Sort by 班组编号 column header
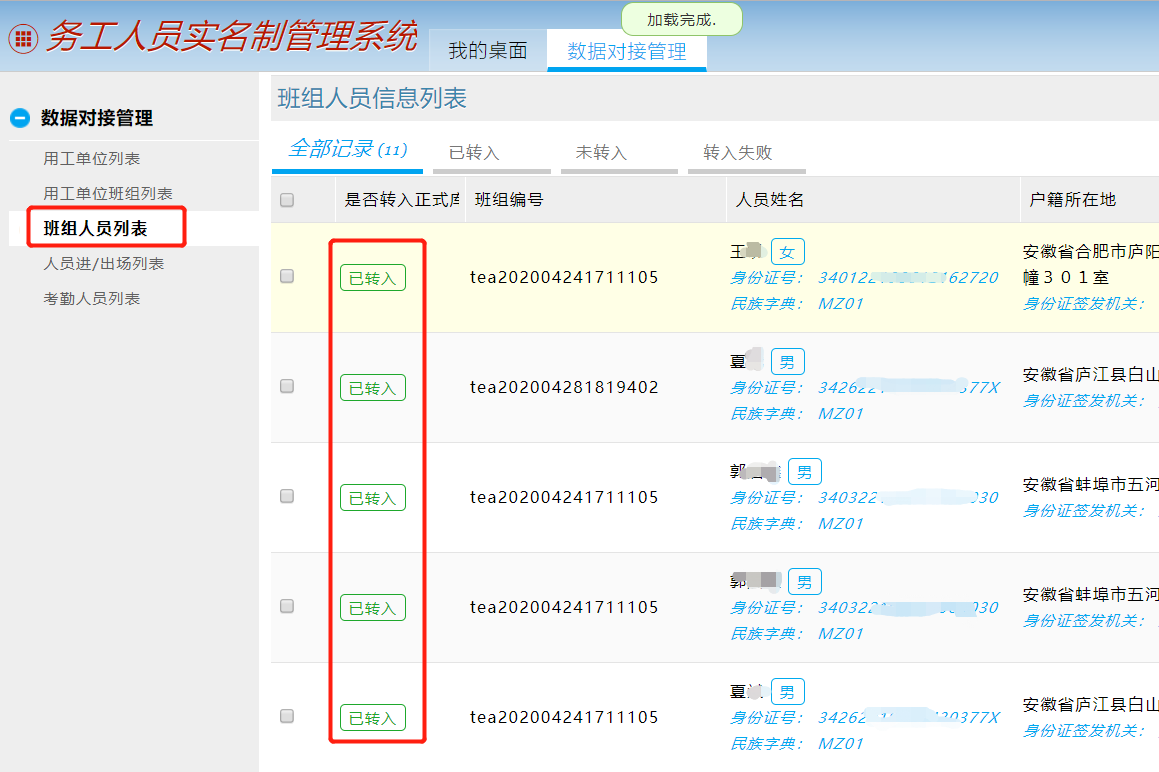Screen dimensions: 1159x772 (x=509, y=200)
